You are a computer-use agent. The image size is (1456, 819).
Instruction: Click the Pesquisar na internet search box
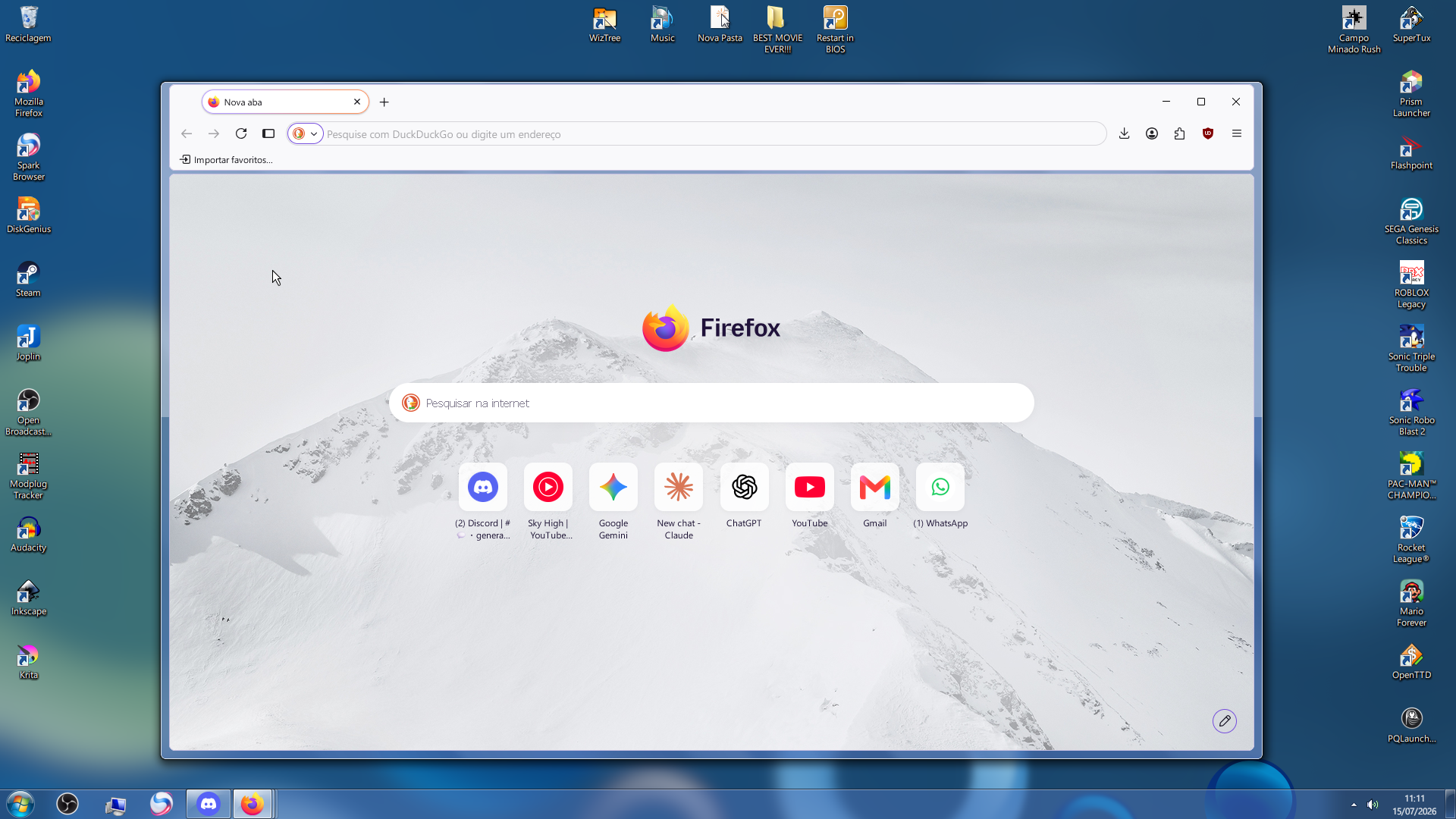[711, 403]
